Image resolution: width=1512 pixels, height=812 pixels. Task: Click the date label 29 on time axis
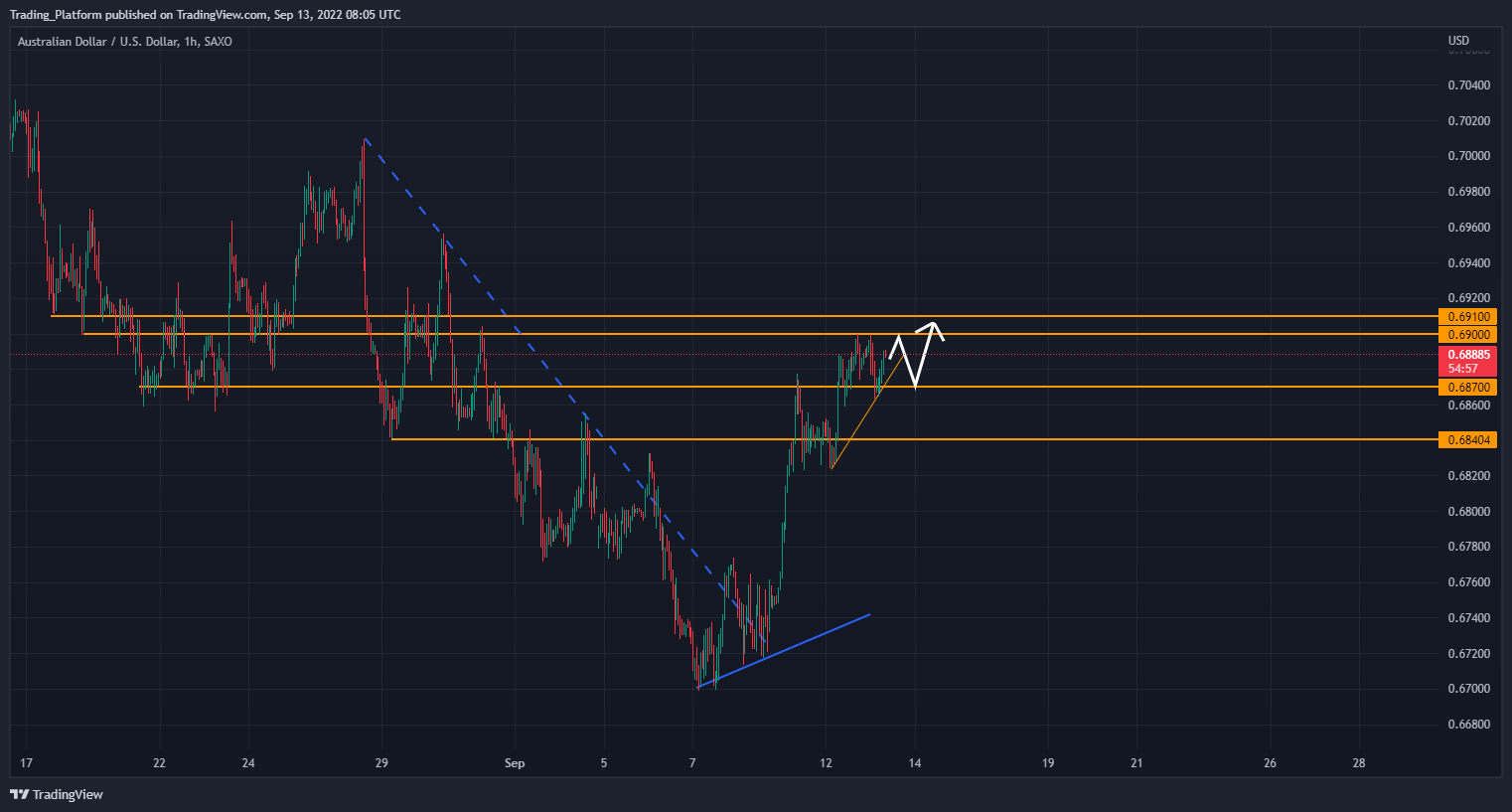[381, 763]
